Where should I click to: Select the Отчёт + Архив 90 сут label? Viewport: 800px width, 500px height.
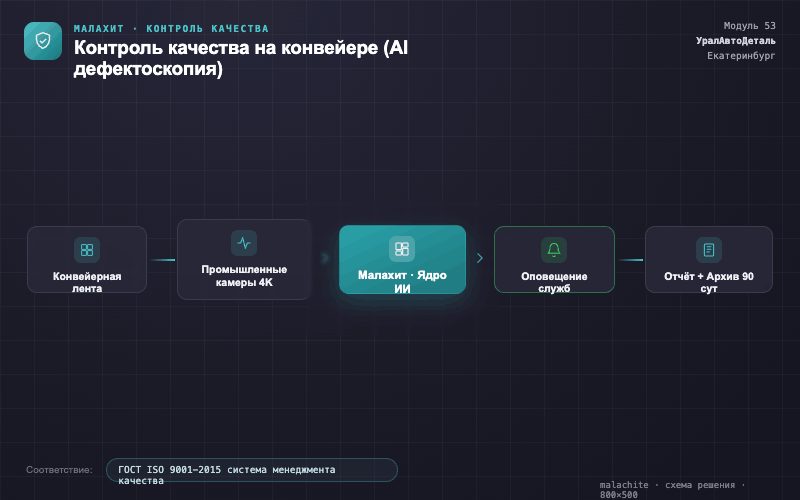709,282
